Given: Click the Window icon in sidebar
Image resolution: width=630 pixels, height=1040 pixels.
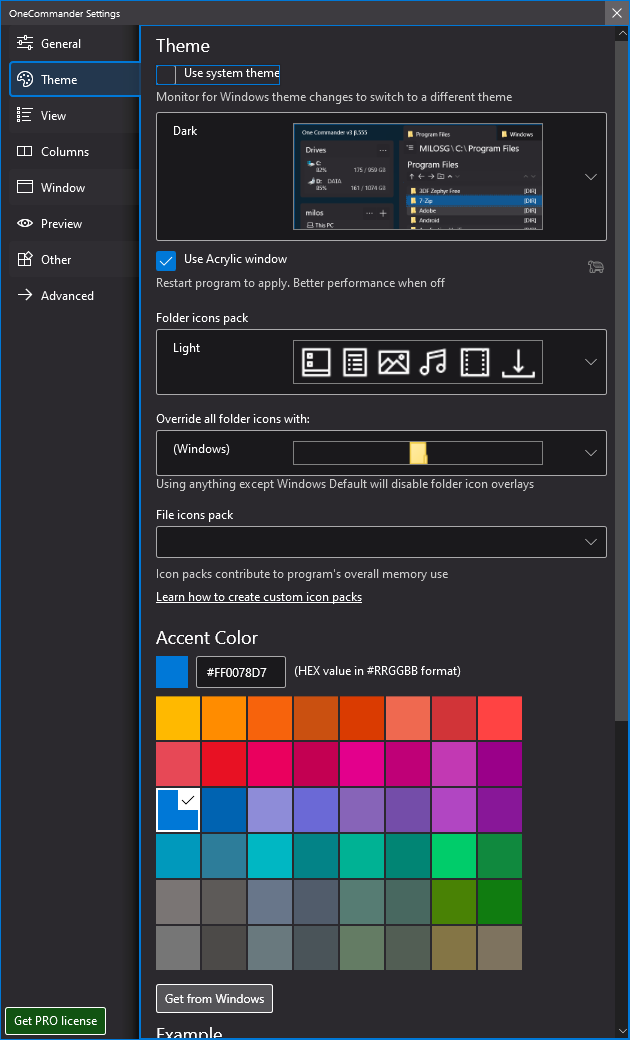Looking at the screenshot, I should [x=25, y=187].
